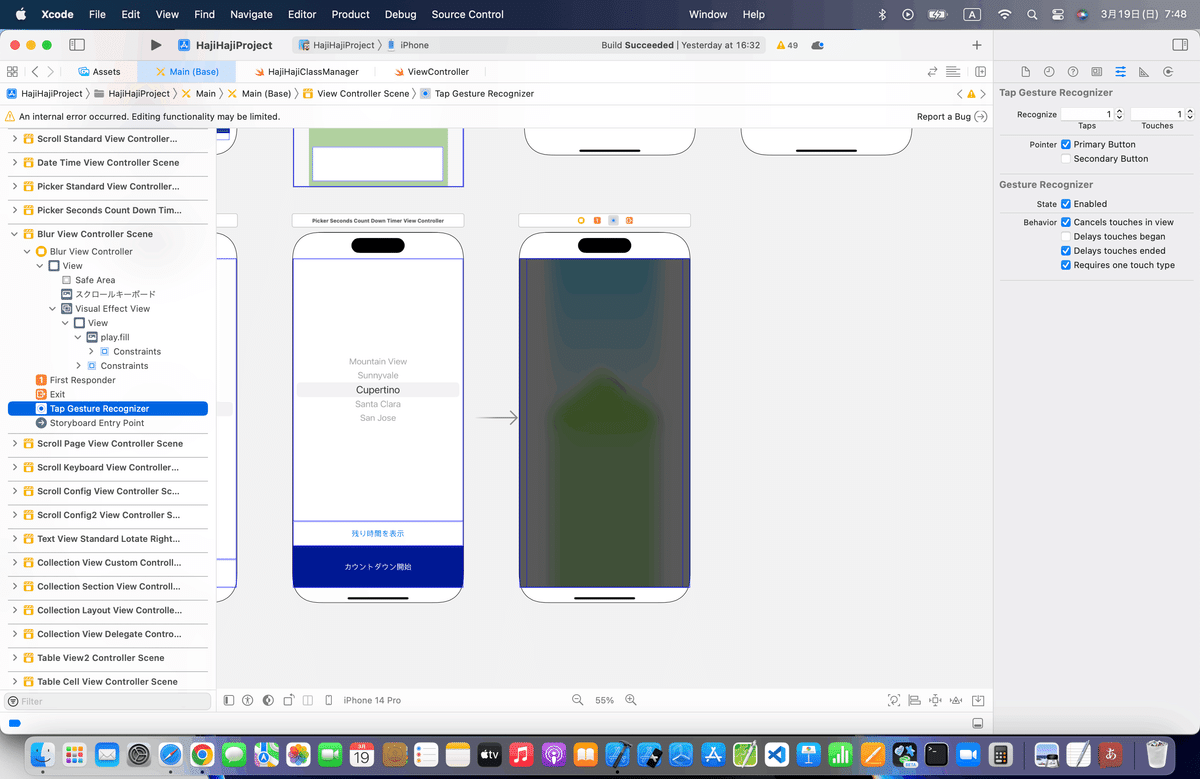Switch to the ViewController tab
This screenshot has width=1200, height=779.
coord(432,72)
